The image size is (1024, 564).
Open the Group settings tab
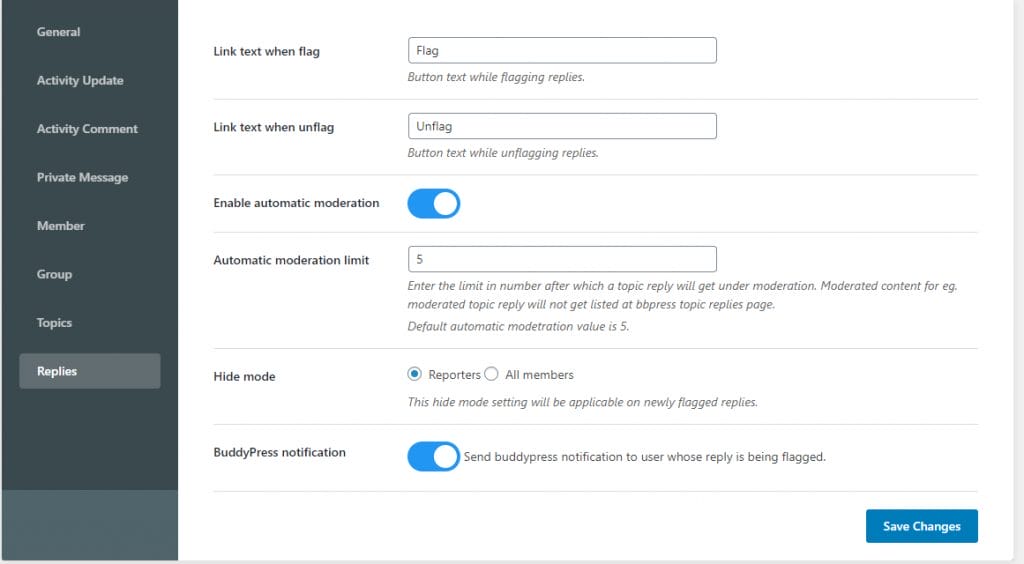click(54, 274)
